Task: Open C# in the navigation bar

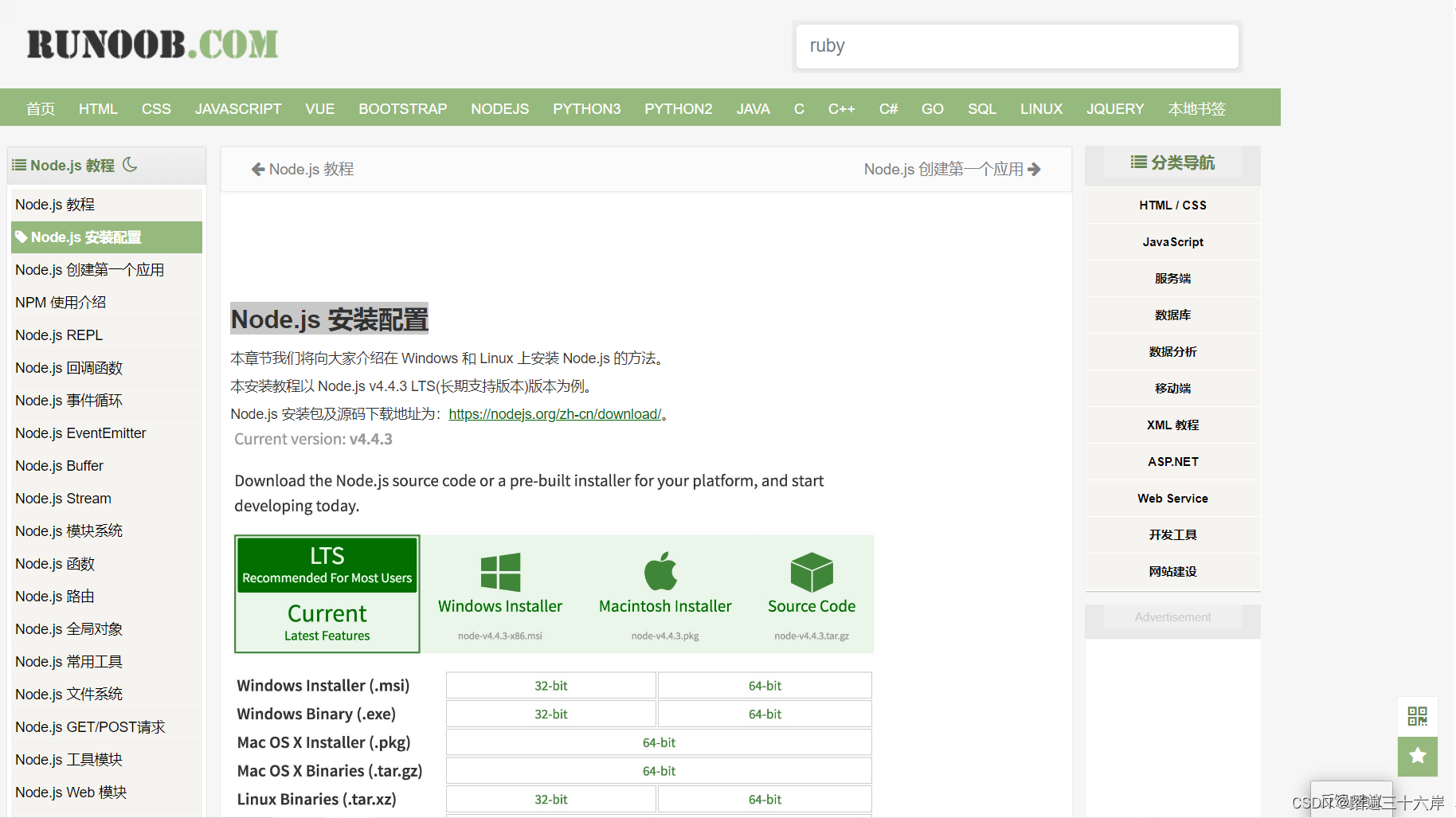Action: [x=888, y=108]
